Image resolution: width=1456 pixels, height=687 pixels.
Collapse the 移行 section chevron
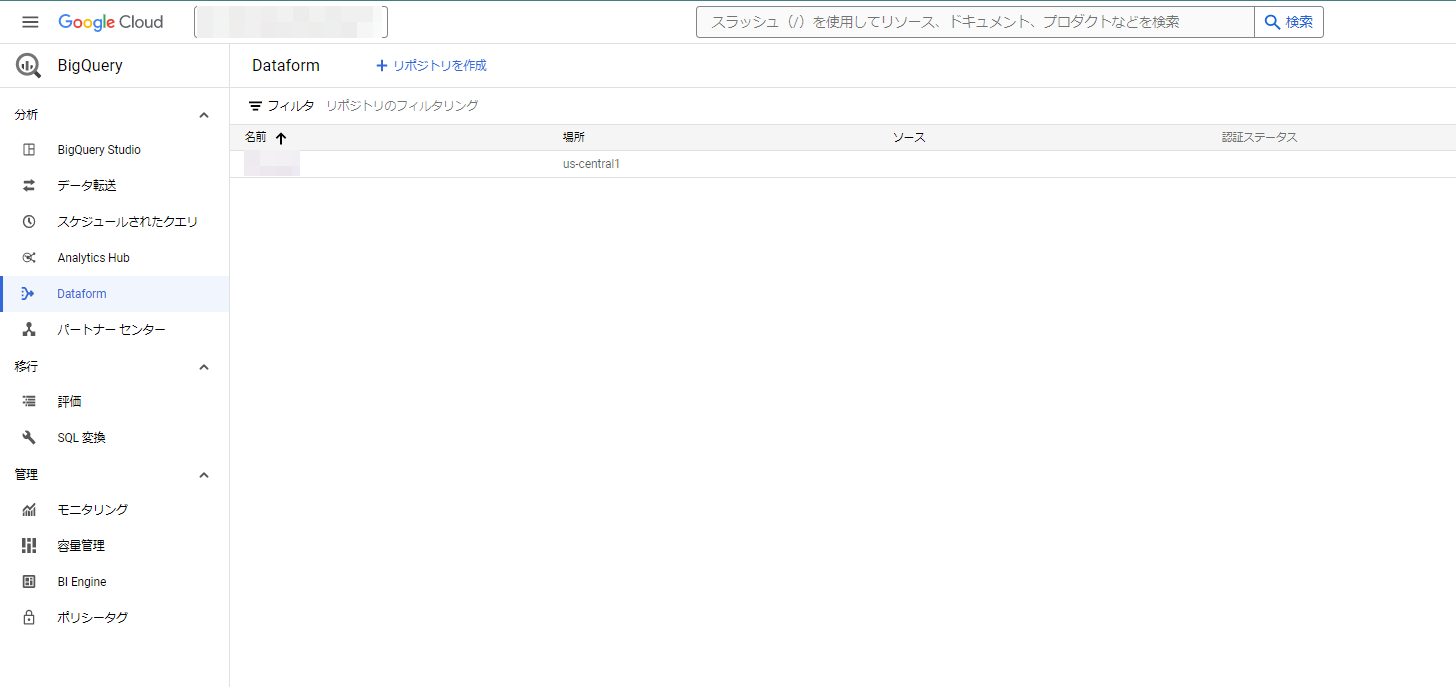(203, 367)
